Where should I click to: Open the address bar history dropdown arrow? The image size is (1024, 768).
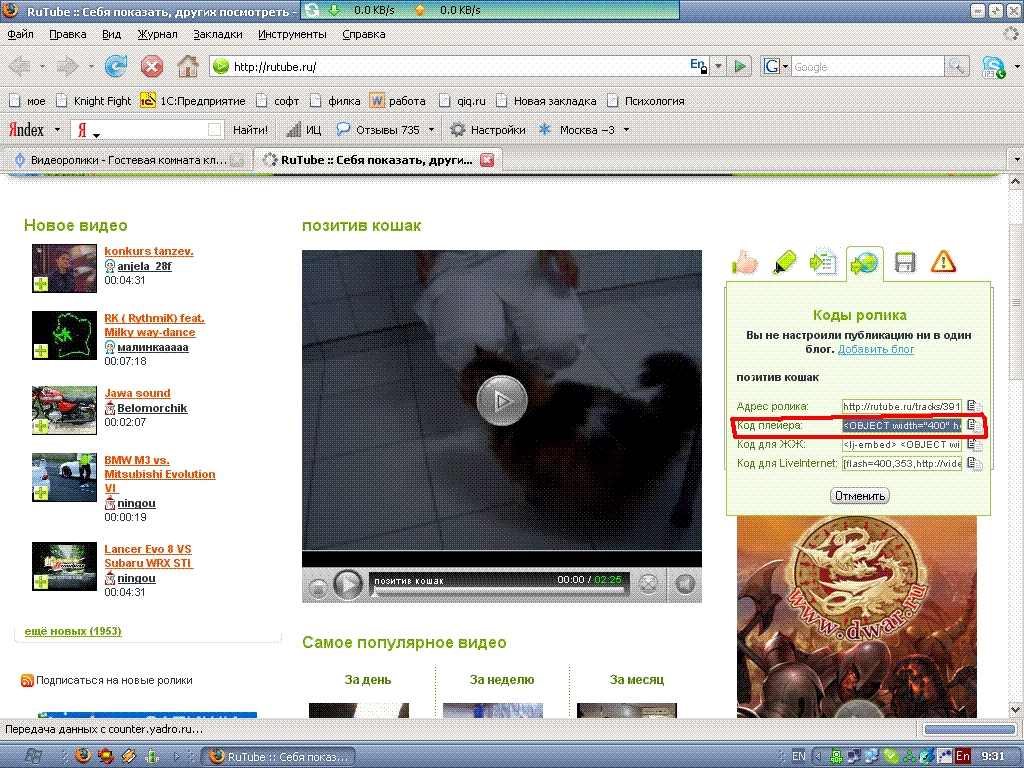tap(718, 66)
